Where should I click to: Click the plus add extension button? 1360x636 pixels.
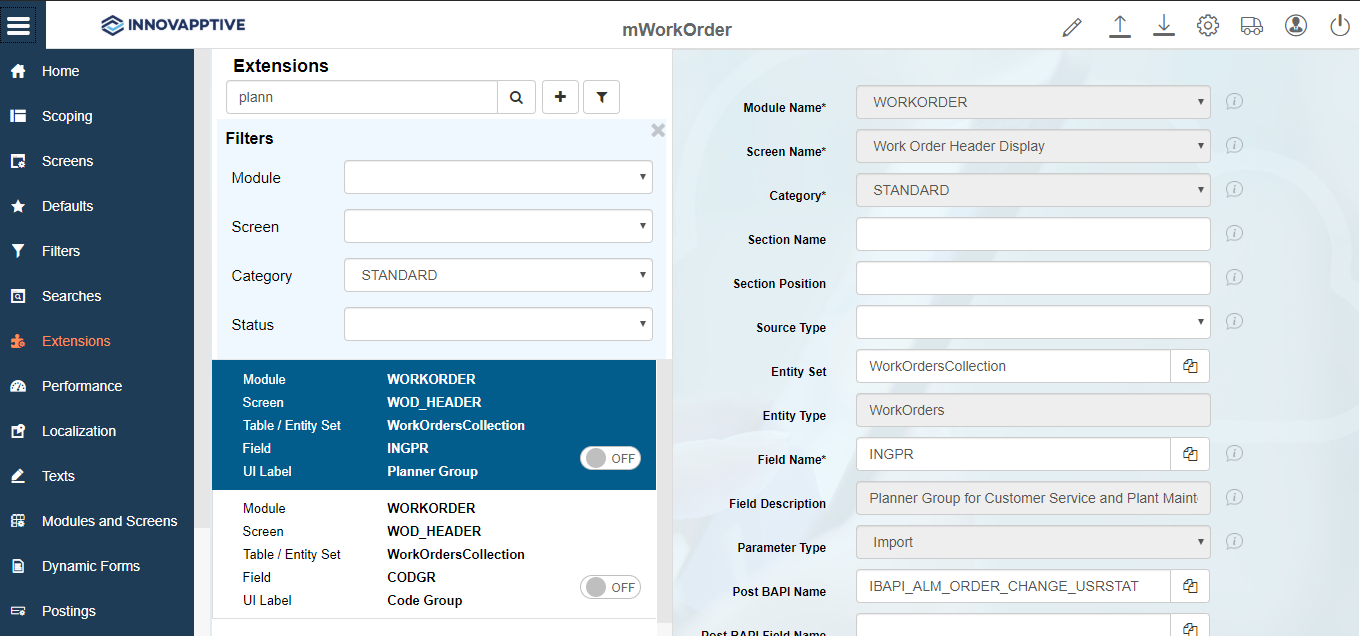[560, 97]
